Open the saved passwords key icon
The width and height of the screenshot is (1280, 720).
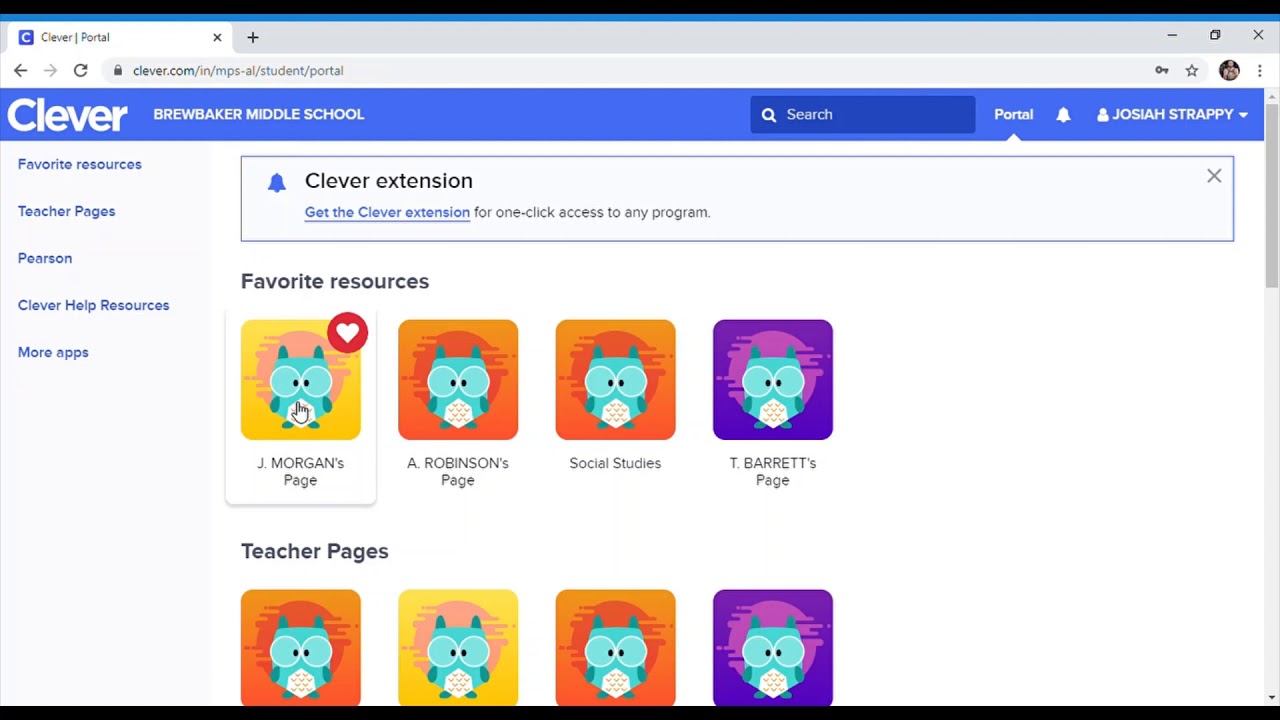pos(1162,71)
